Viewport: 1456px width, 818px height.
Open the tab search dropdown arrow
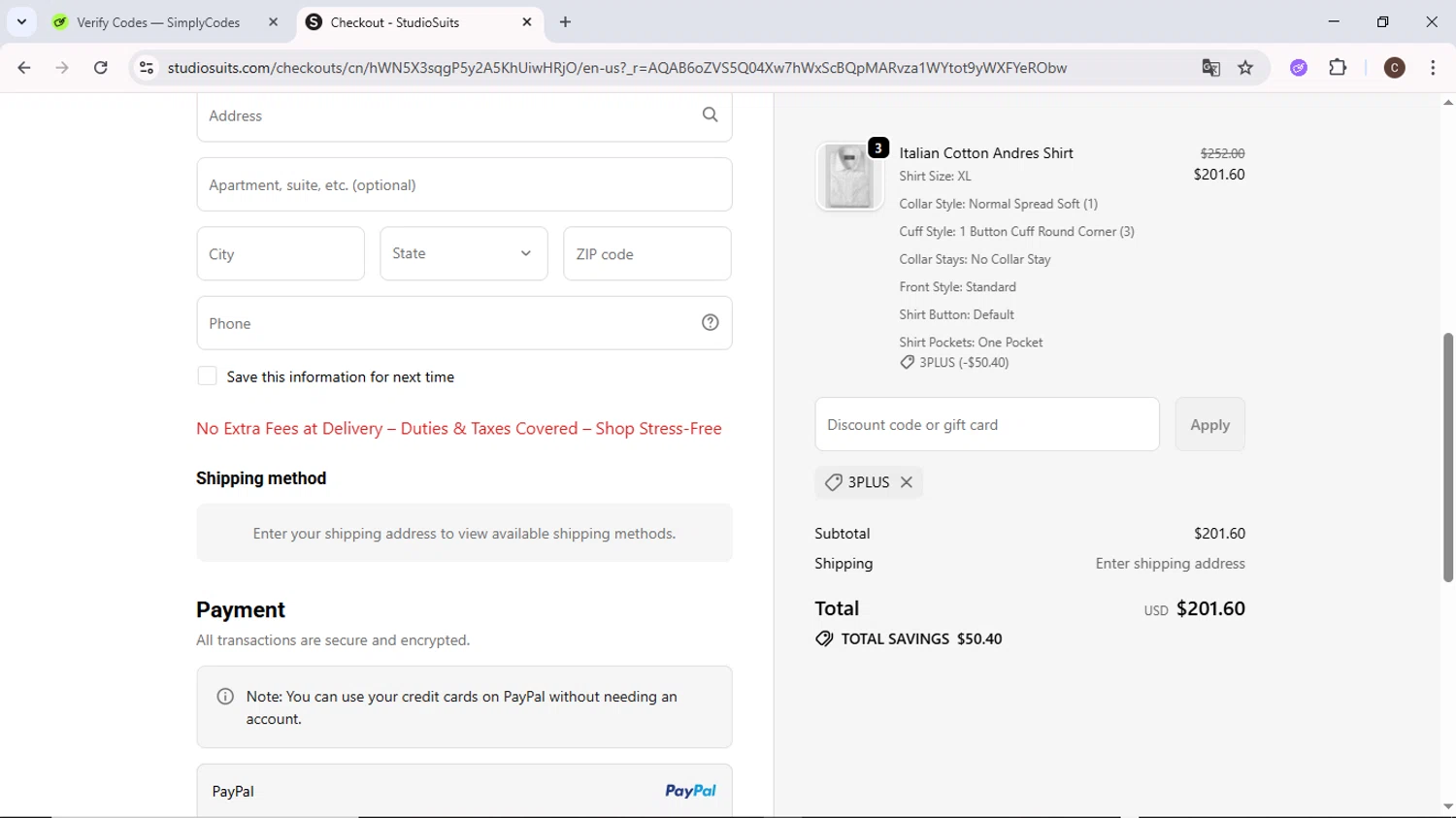tap(21, 21)
